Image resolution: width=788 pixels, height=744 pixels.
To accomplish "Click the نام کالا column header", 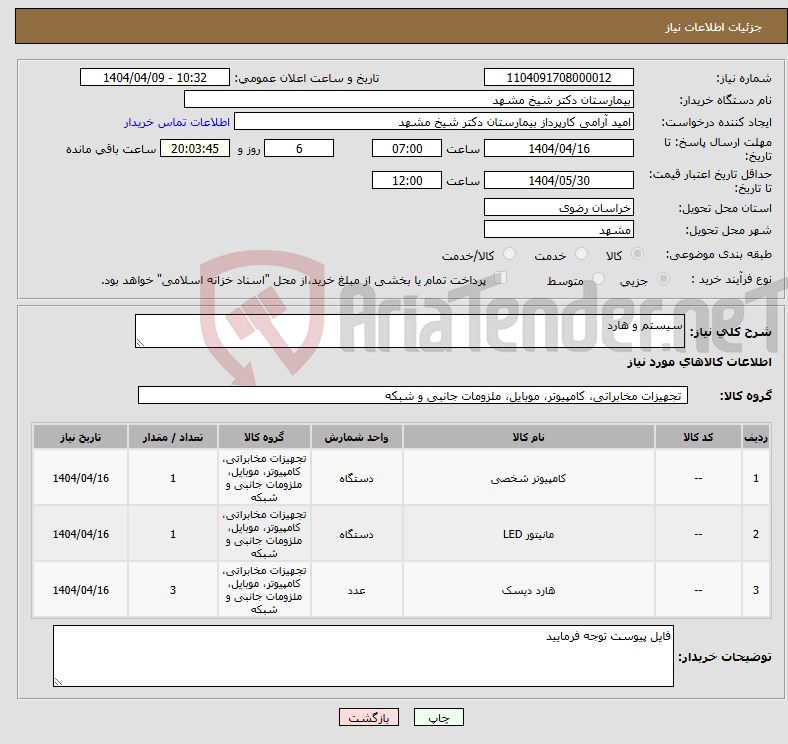I will [x=528, y=437].
